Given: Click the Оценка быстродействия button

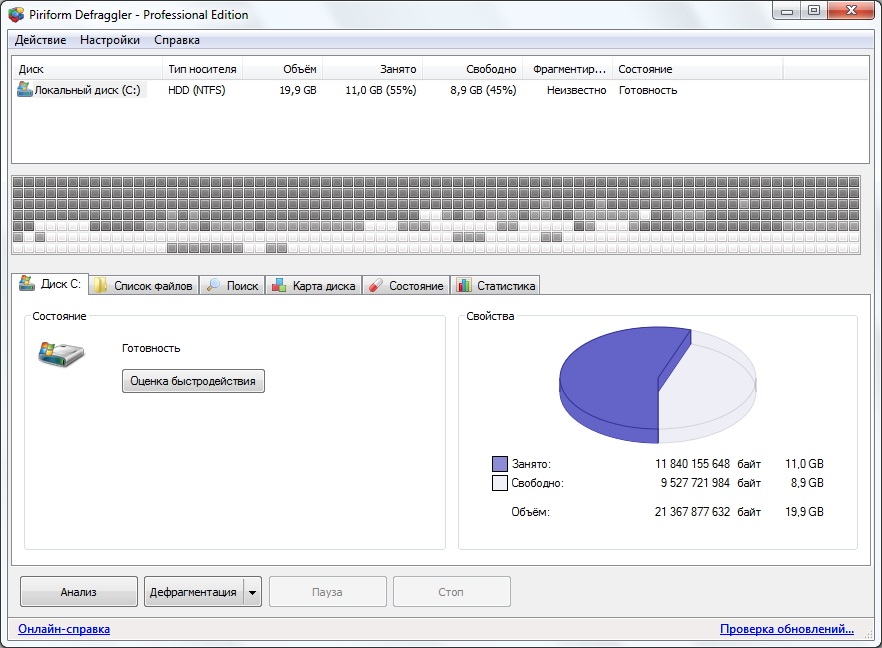Looking at the screenshot, I should 193,381.
